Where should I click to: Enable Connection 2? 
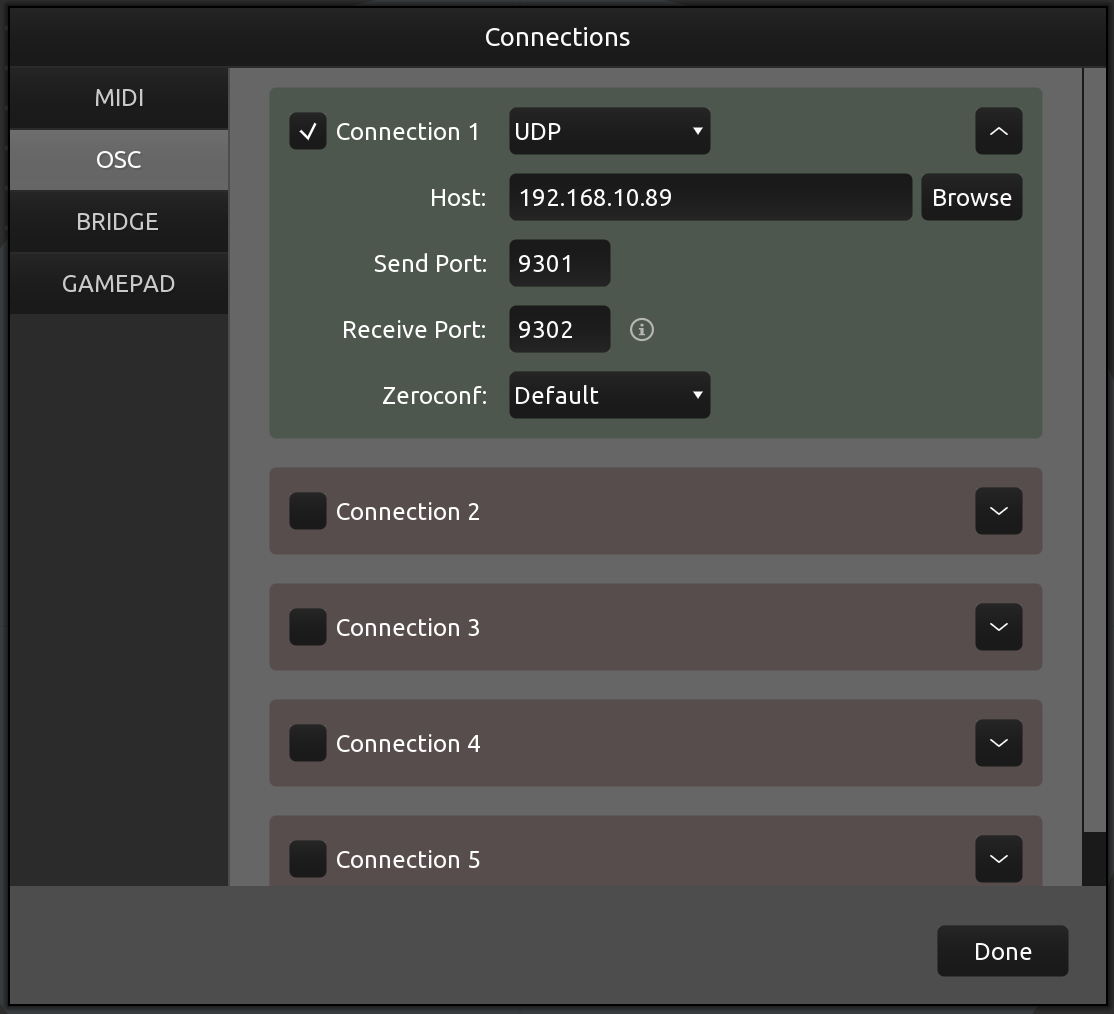307,511
